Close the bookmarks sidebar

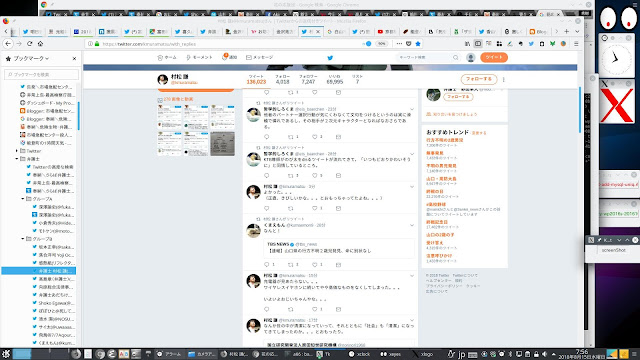pos(74,58)
